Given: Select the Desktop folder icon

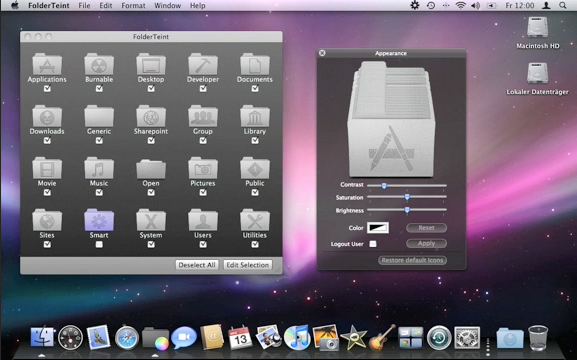Looking at the screenshot, I should click(x=151, y=64).
